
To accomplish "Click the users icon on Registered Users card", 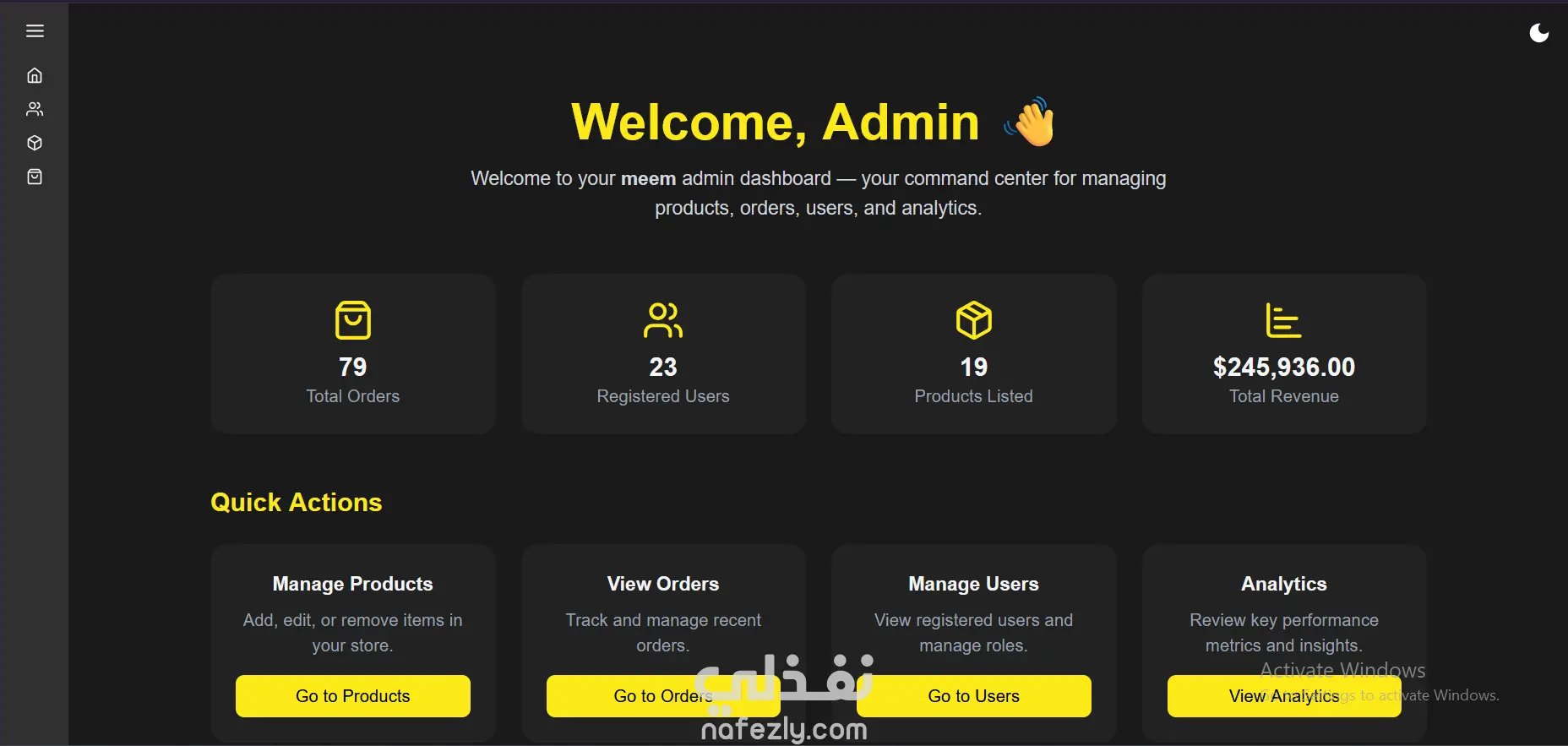I will pyautogui.click(x=663, y=320).
